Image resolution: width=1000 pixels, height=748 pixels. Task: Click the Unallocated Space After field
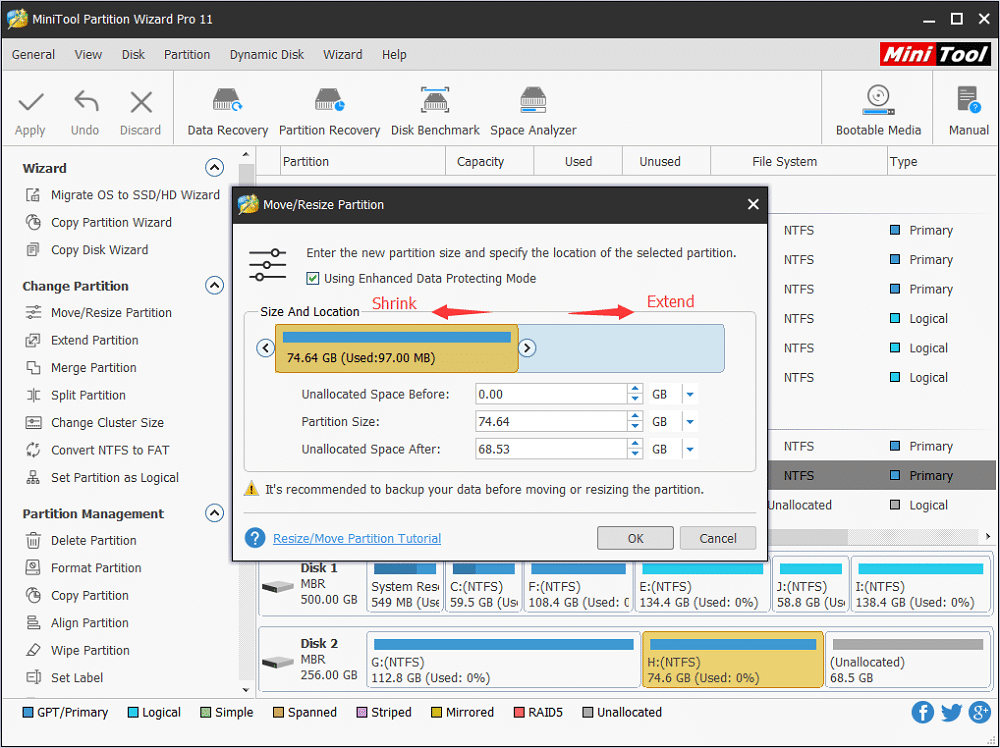pos(552,449)
